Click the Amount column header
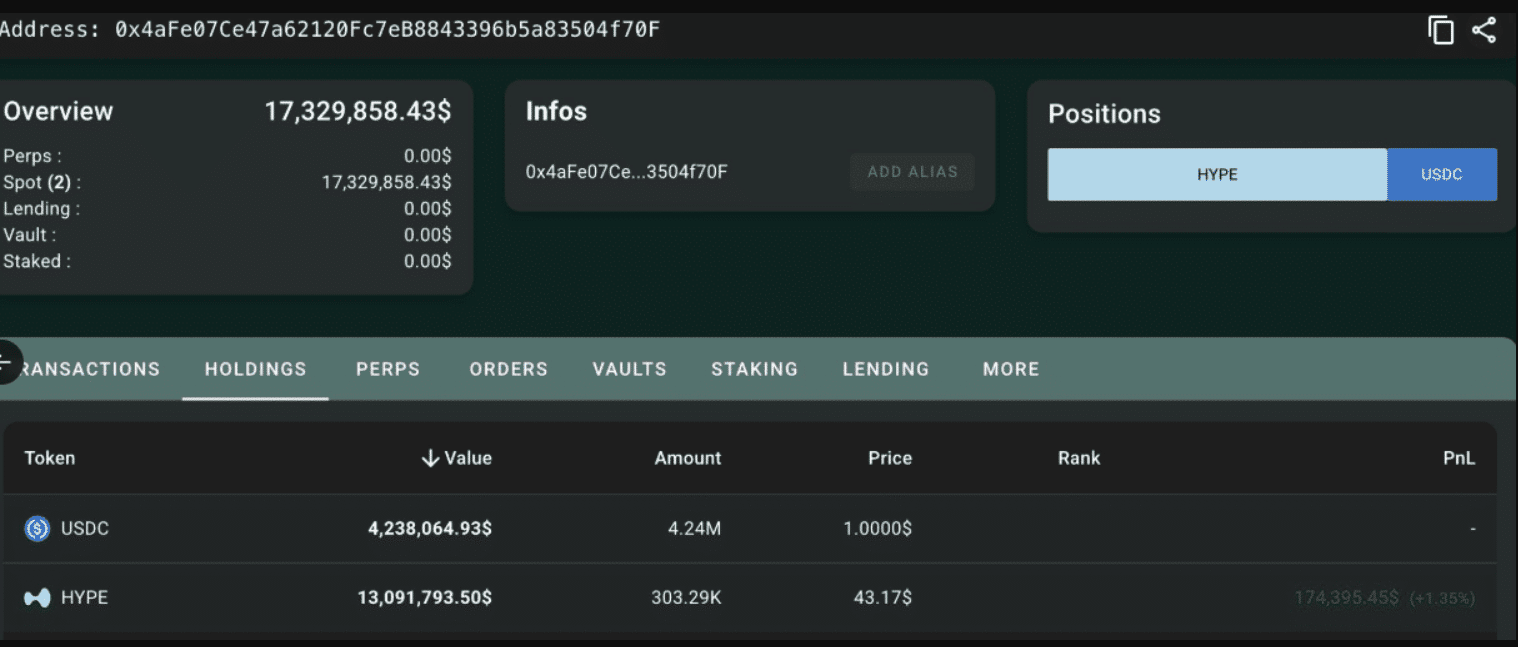This screenshot has width=1518, height=647. point(688,458)
